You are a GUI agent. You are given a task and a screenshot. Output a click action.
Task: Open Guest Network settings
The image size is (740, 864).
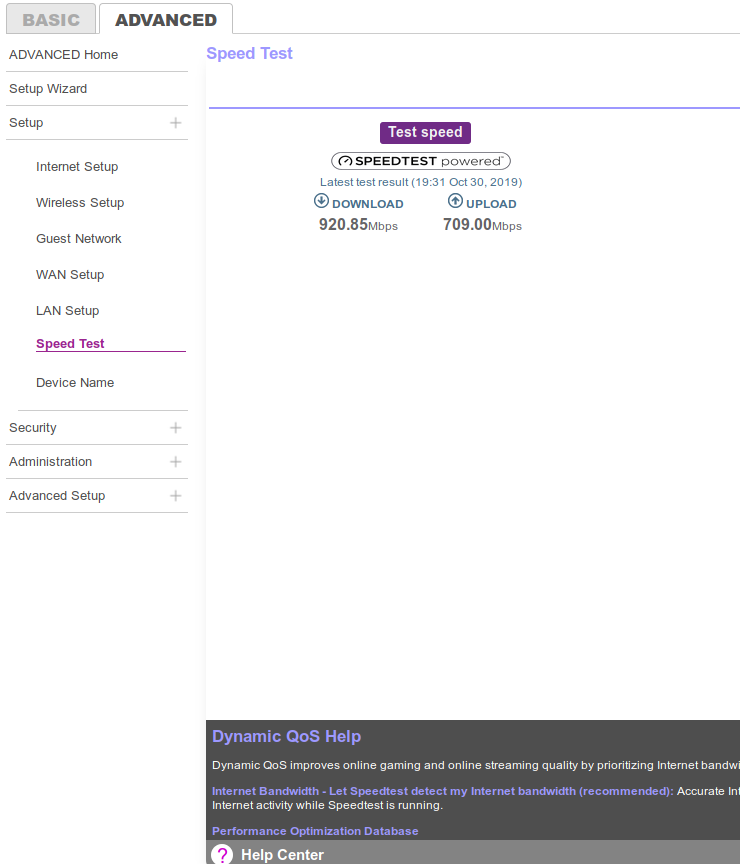point(79,239)
